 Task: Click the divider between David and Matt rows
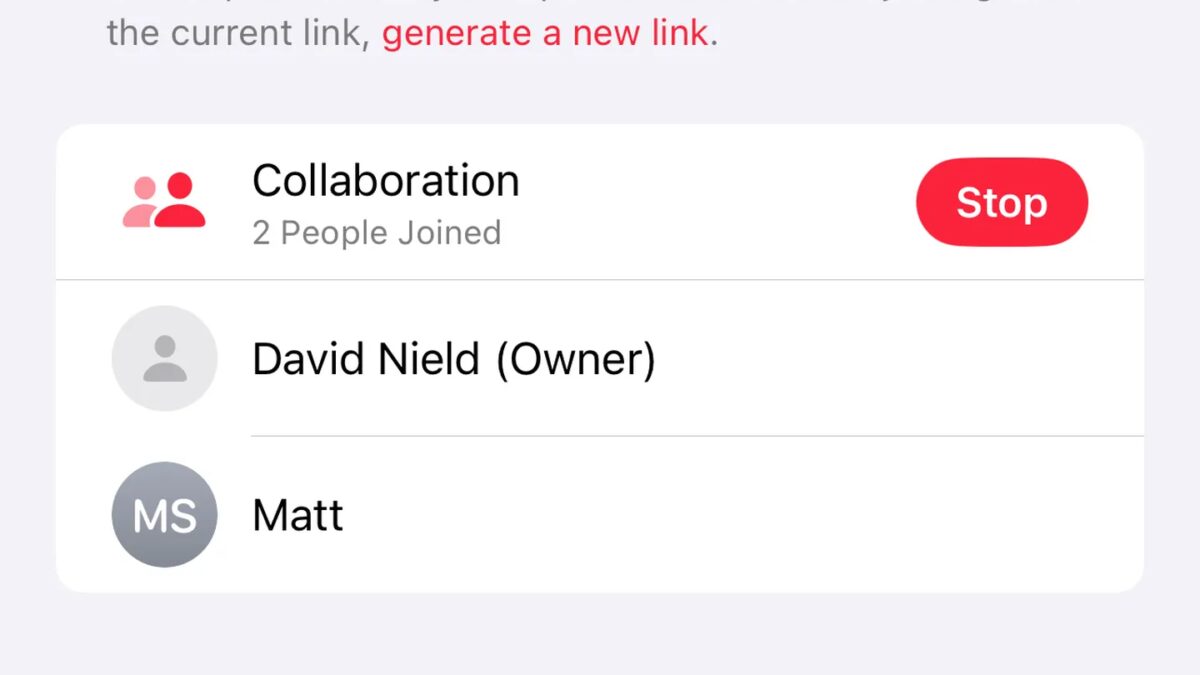pos(697,436)
